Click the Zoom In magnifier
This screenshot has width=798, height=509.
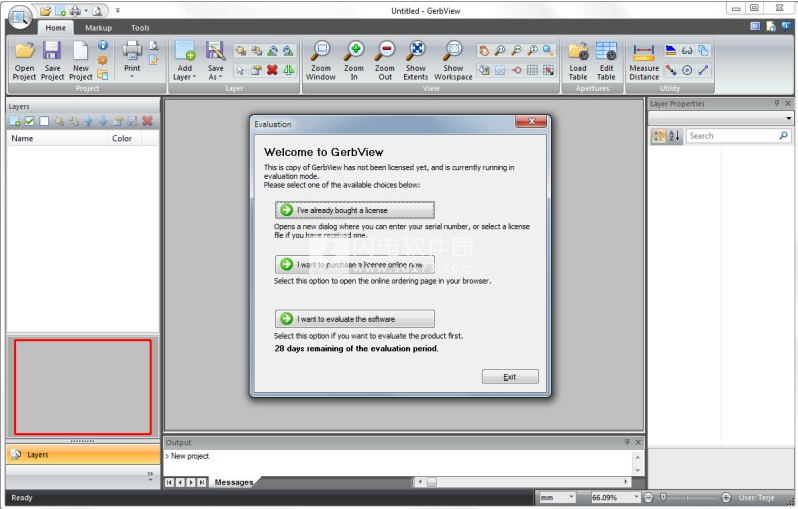click(x=354, y=61)
